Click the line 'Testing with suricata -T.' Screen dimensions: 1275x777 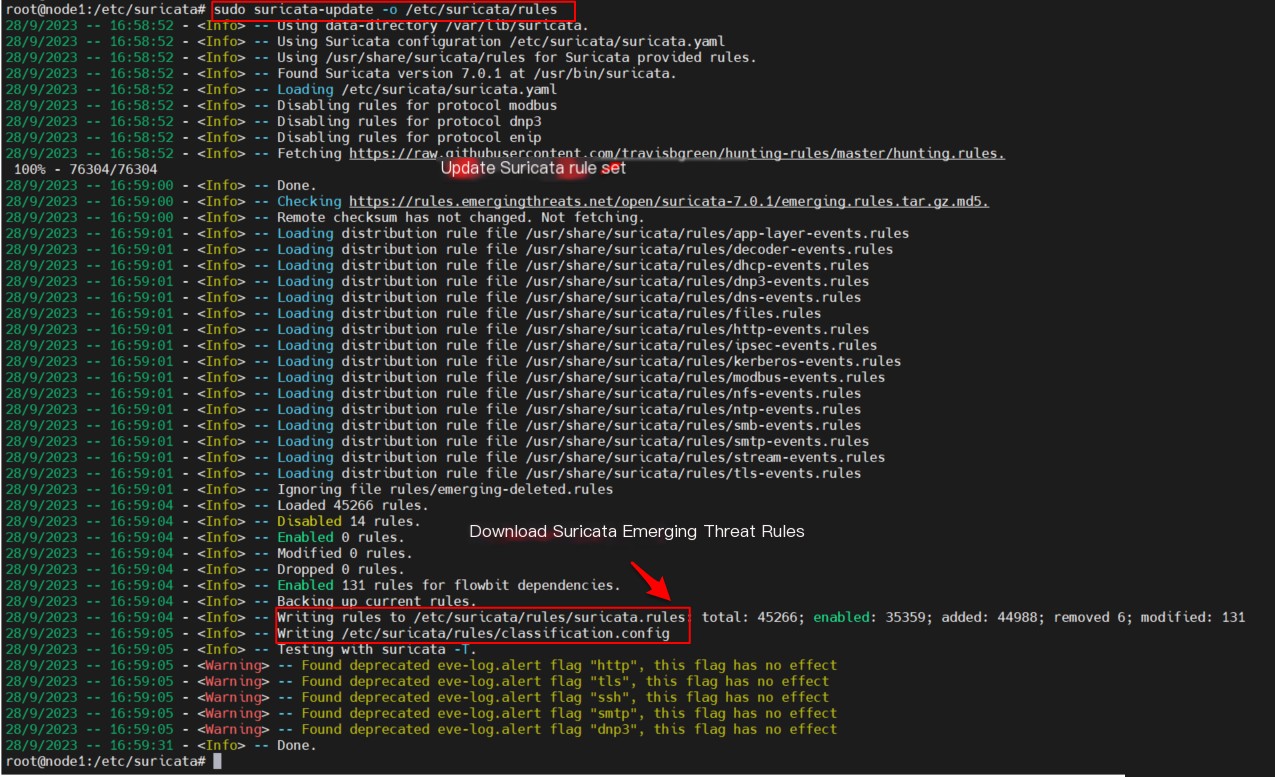click(x=377, y=649)
